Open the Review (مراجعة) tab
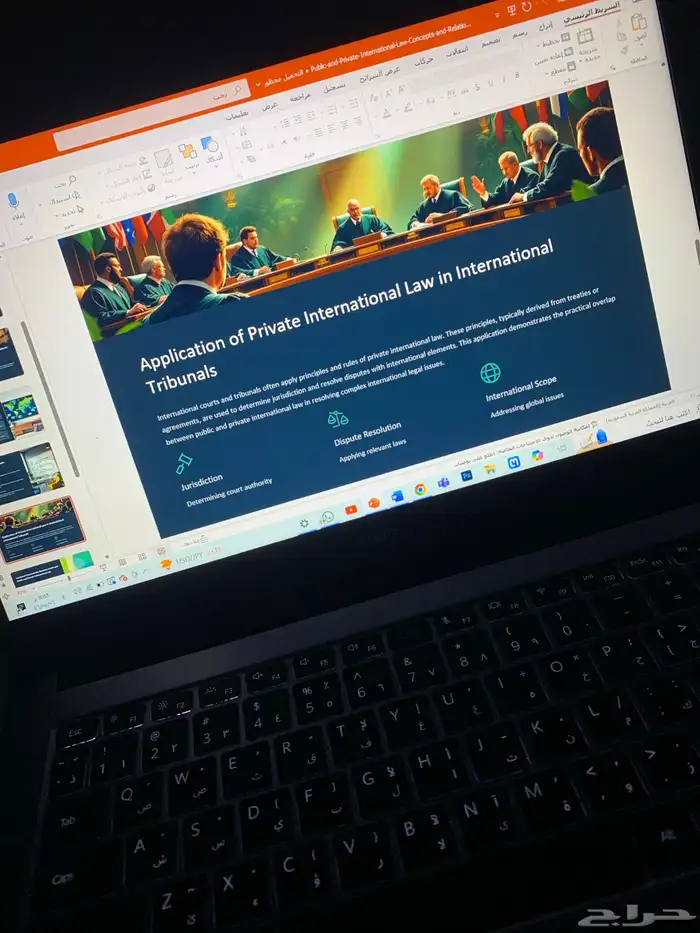The width and height of the screenshot is (700, 933). click(x=300, y=96)
